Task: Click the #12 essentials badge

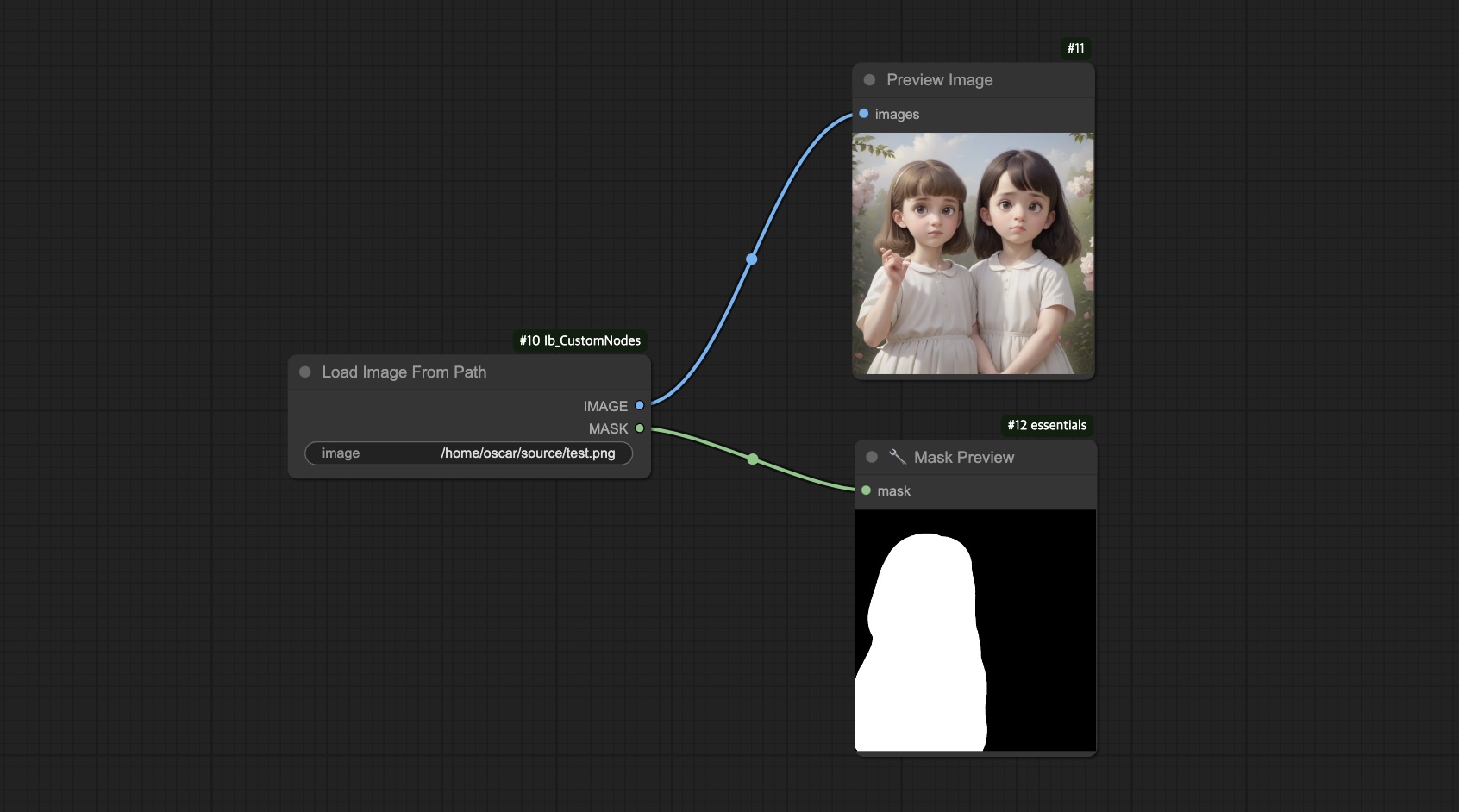Action: [1047, 425]
